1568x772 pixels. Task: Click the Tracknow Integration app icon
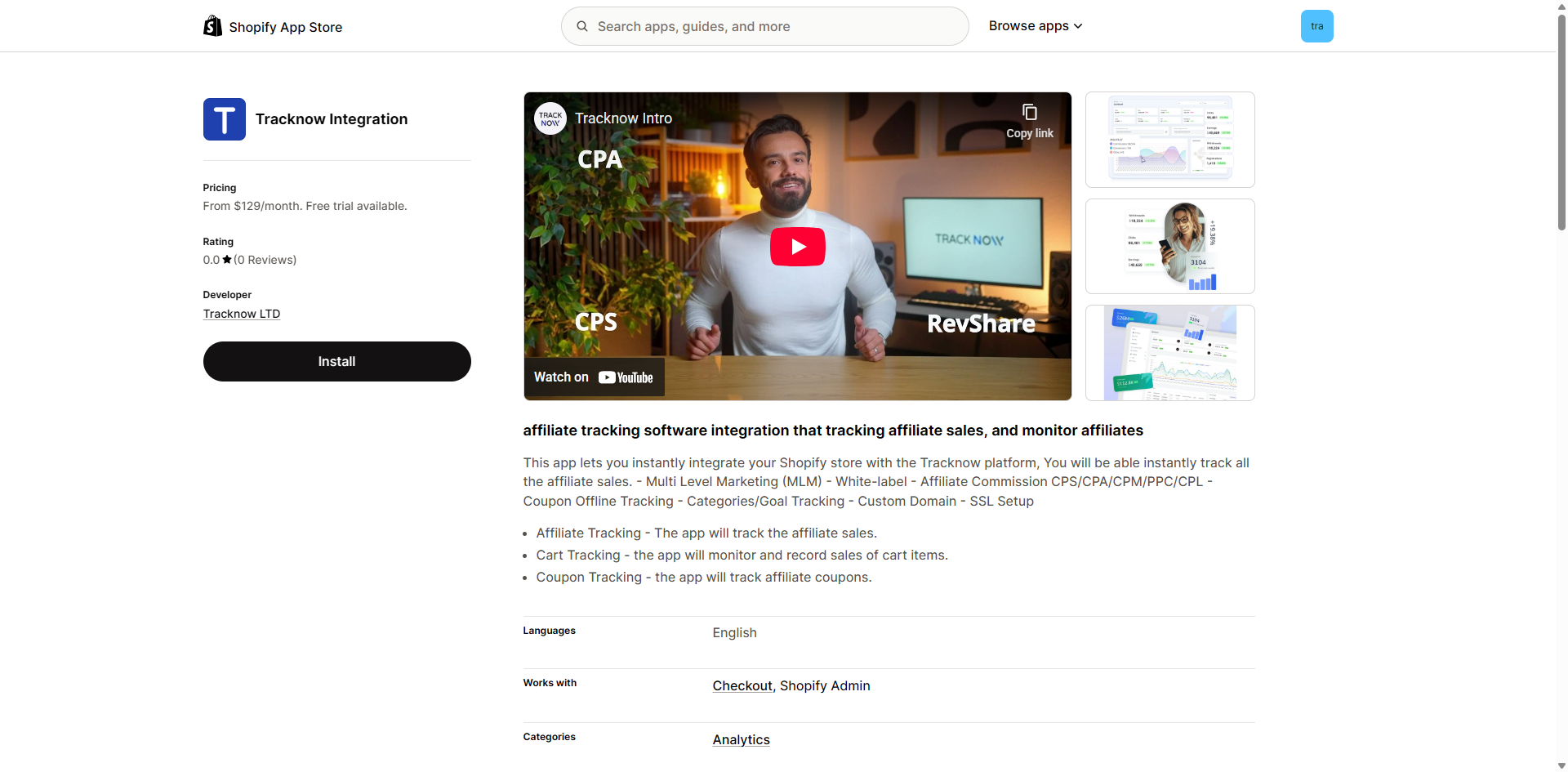[225, 119]
